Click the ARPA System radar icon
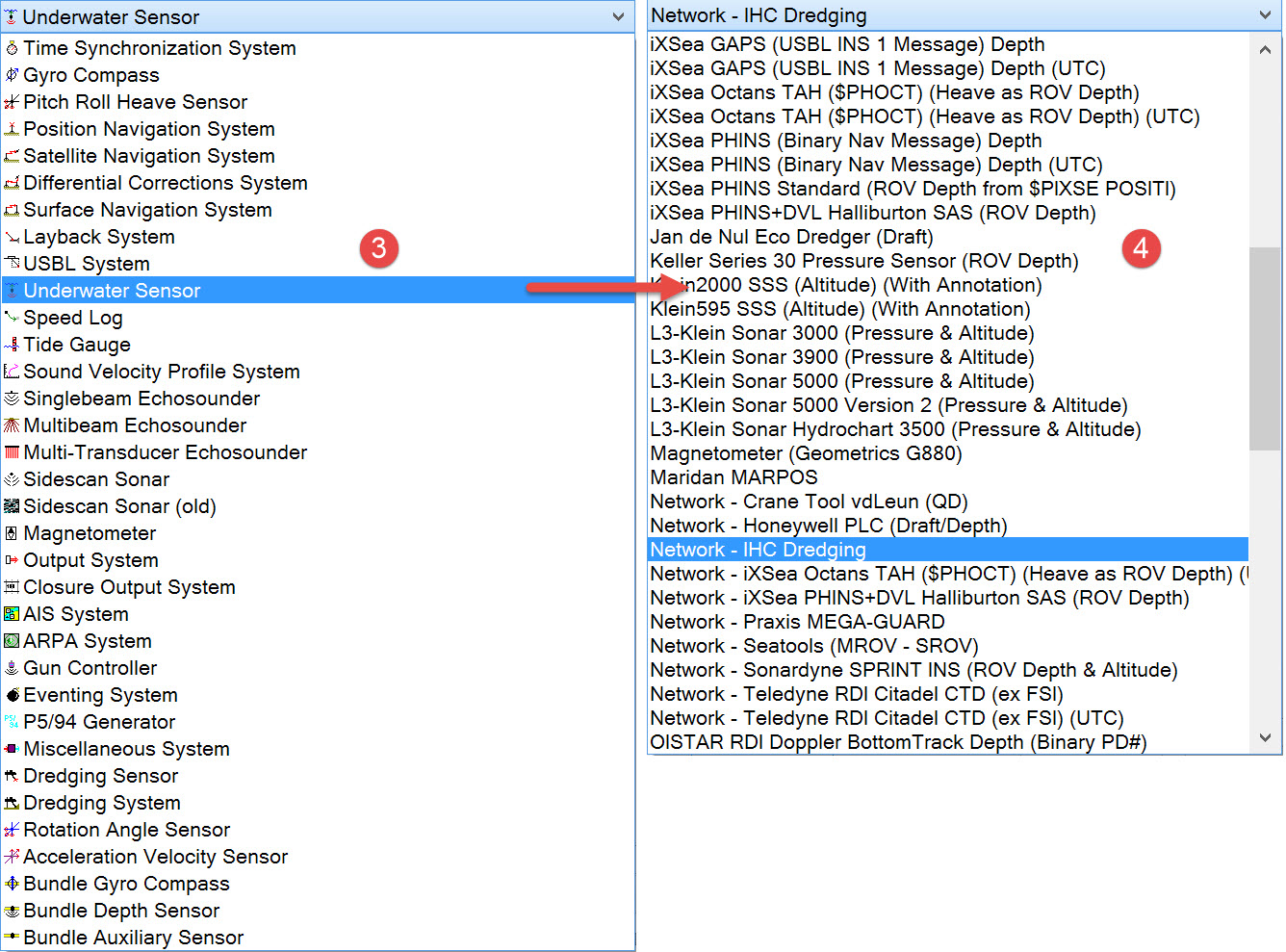 coord(12,641)
